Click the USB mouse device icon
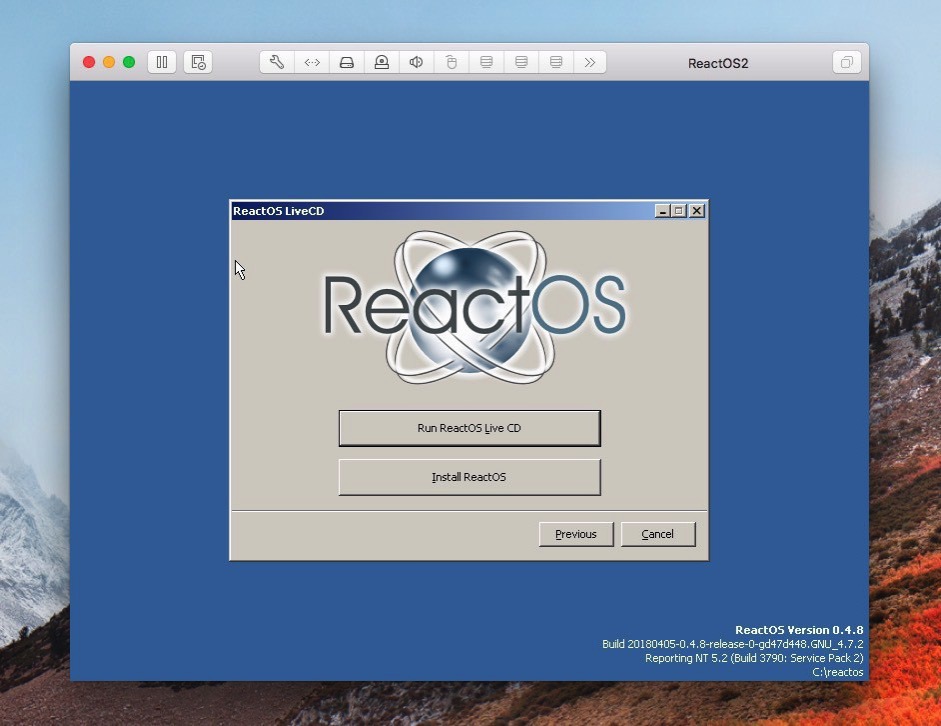Viewport: 941px width, 726px height. (451, 62)
